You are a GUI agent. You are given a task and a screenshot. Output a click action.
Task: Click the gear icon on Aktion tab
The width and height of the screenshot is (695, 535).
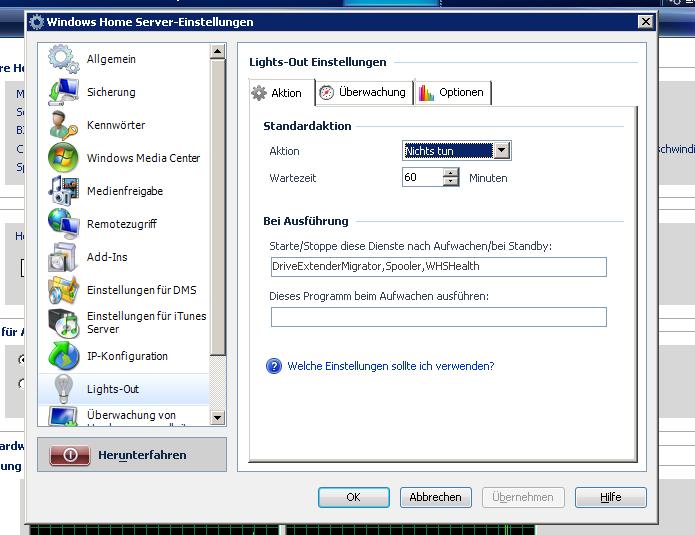pyautogui.click(x=259, y=93)
